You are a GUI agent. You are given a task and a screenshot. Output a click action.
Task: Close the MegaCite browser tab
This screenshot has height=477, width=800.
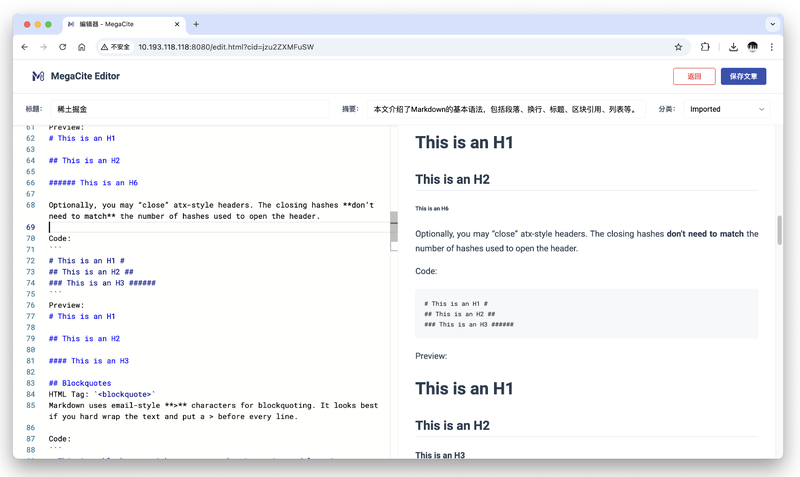click(x=177, y=24)
